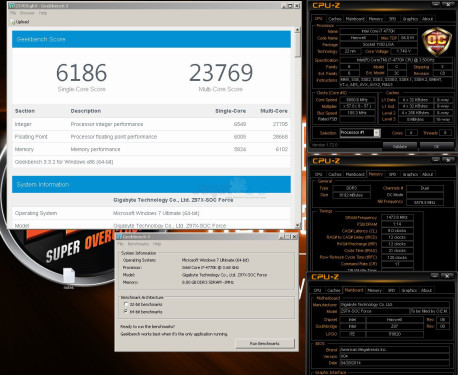Click the Core Voltage value field in CPU-Z

[x=404, y=51]
